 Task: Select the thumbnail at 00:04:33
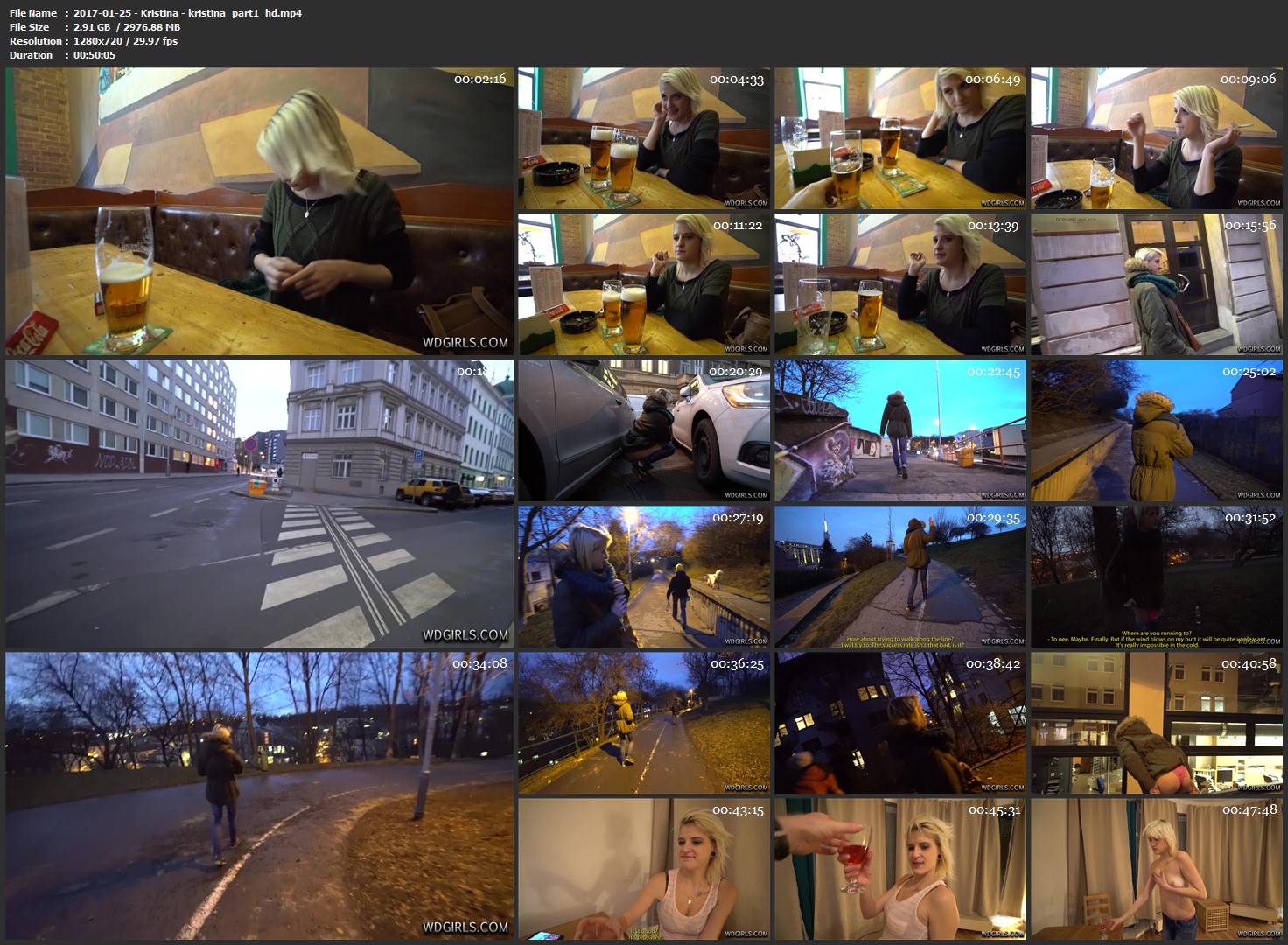[643, 138]
